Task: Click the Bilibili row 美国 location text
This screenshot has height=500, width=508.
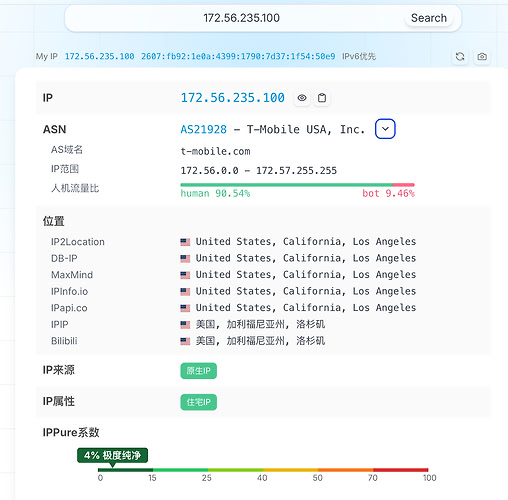Action: [260, 341]
